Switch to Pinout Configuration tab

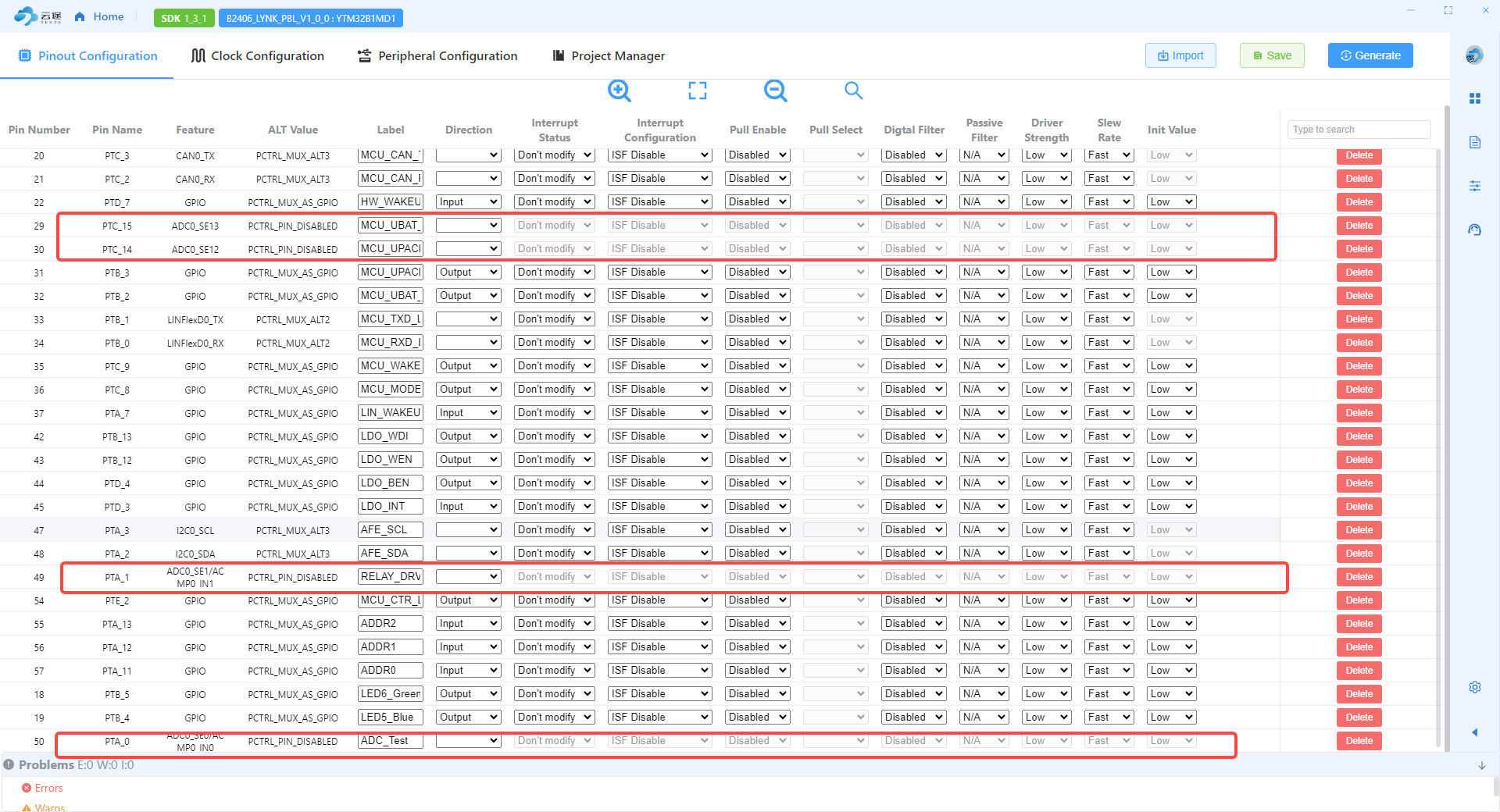pos(87,55)
